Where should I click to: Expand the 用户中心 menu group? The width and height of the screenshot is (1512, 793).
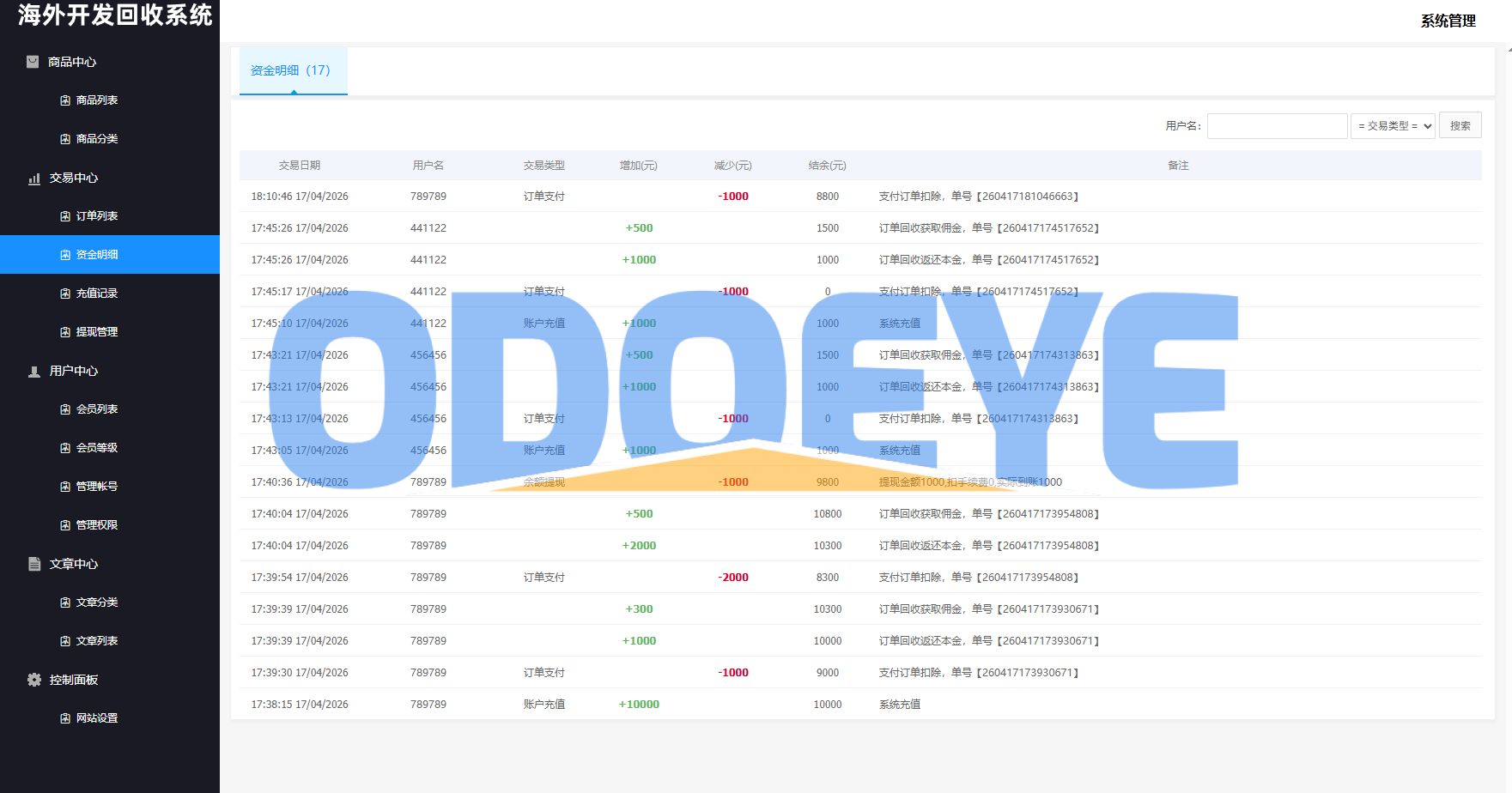pyautogui.click(x=74, y=371)
